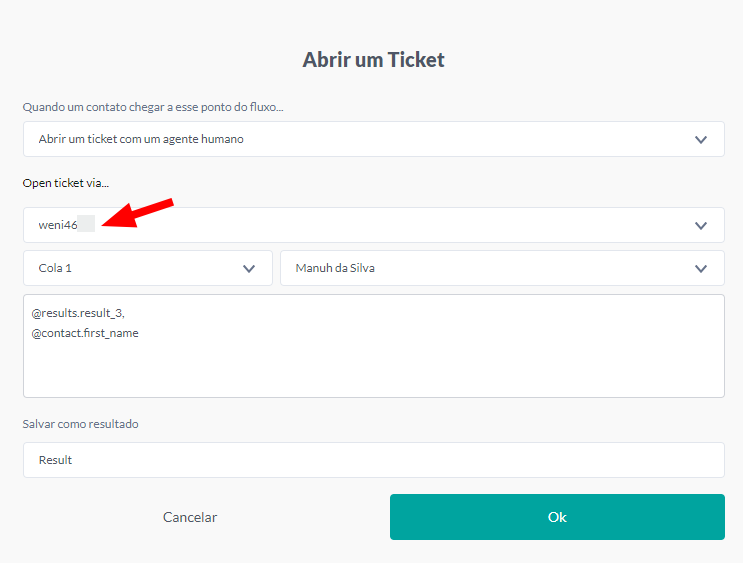The width and height of the screenshot is (743, 563).
Task: Click the @results.result_3 line in the message box
Action: coord(78,313)
